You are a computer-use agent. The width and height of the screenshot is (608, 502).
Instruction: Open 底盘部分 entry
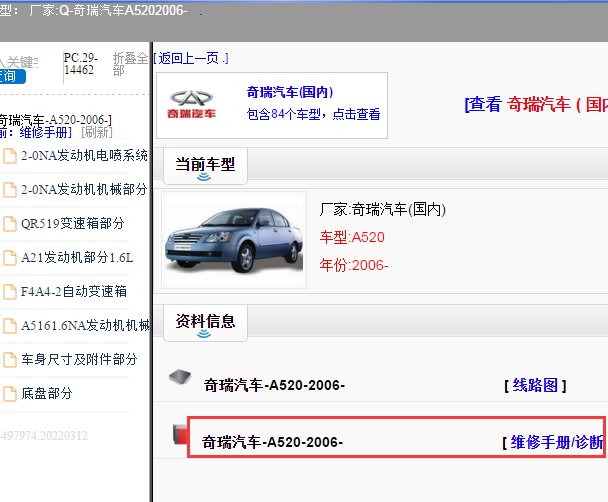coord(47,393)
